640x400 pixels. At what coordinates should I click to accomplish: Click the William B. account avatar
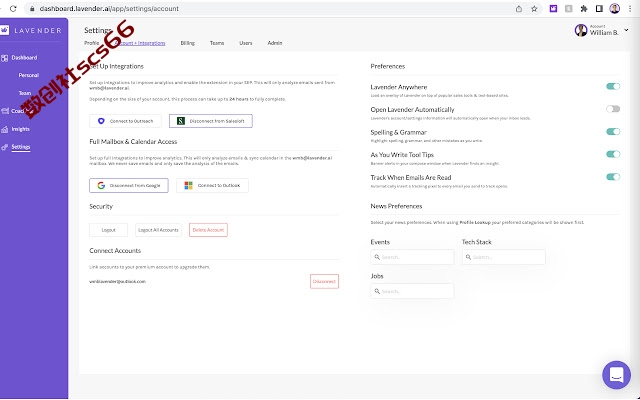(580, 30)
